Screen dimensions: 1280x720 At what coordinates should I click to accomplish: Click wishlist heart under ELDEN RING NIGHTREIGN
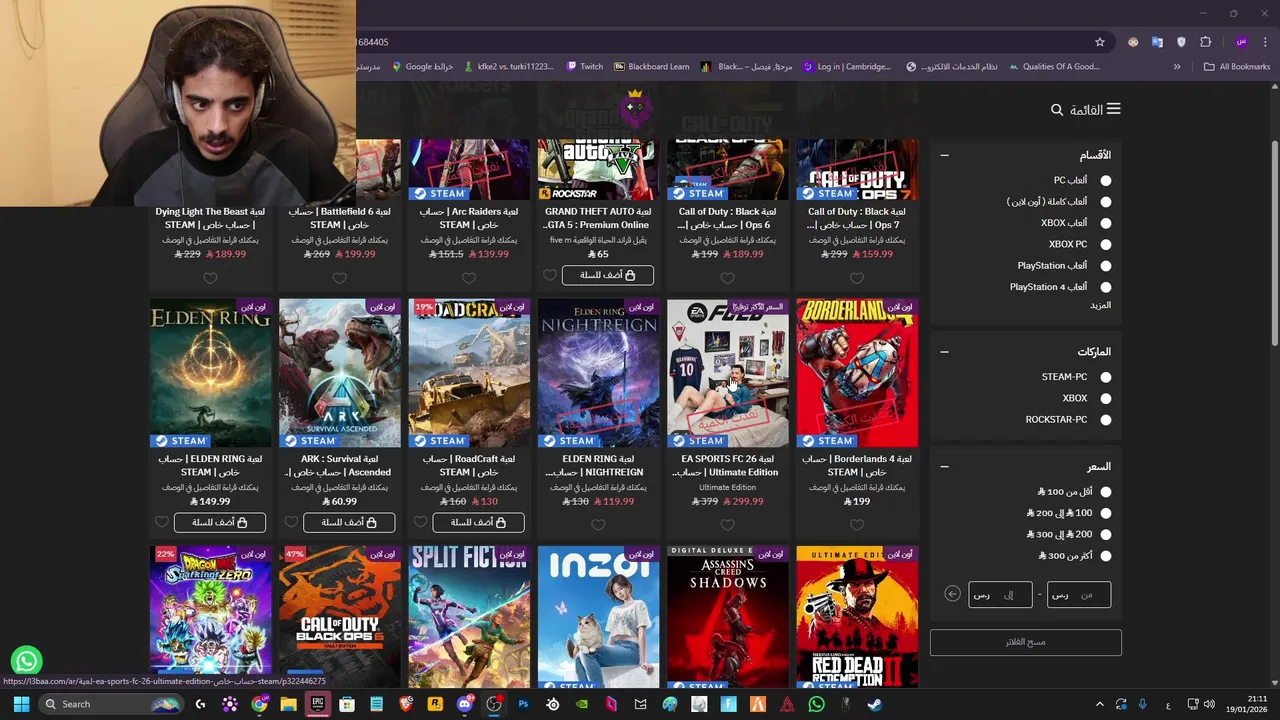598,525
